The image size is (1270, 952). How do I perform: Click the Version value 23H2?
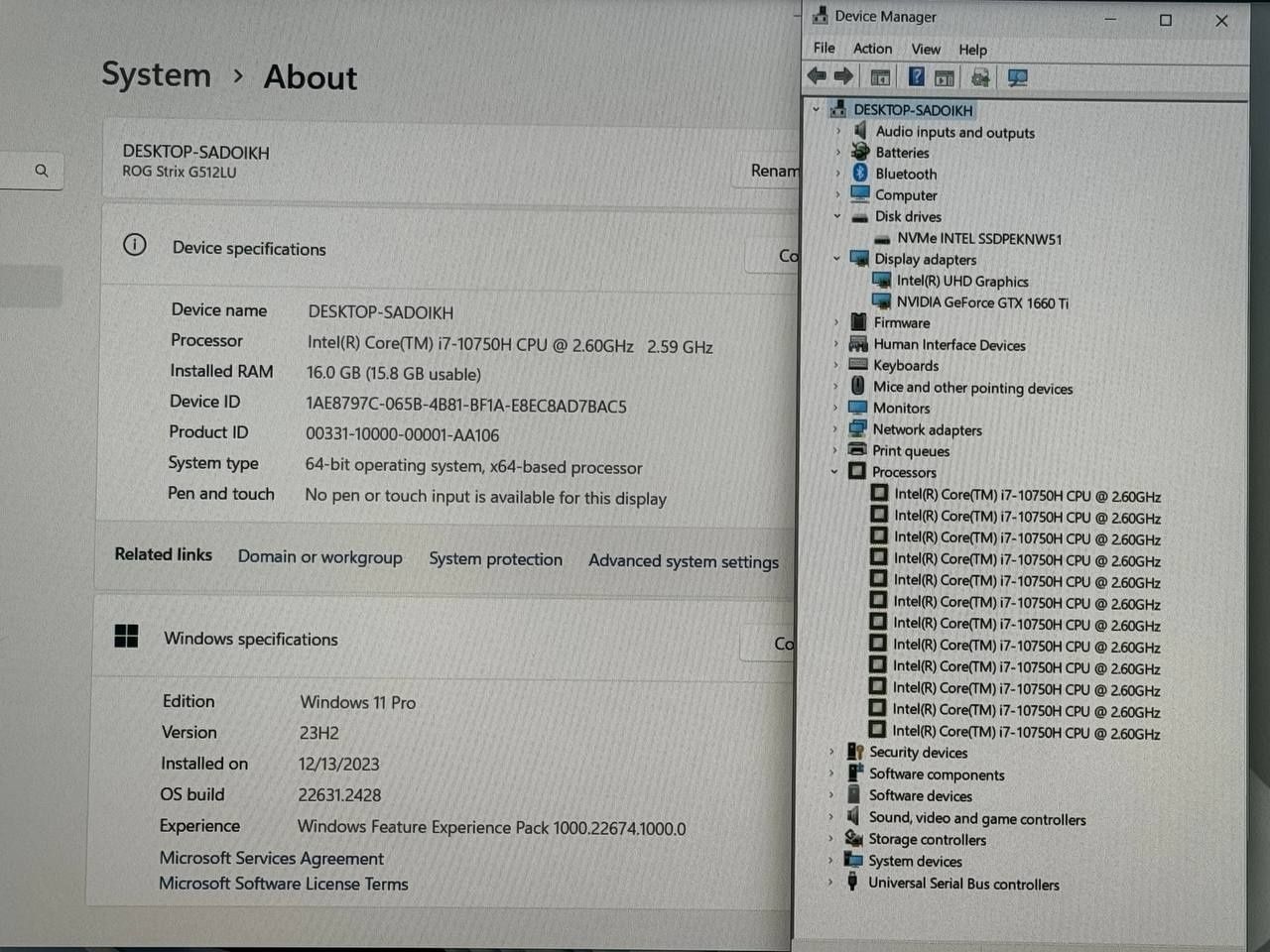pyautogui.click(x=318, y=733)
